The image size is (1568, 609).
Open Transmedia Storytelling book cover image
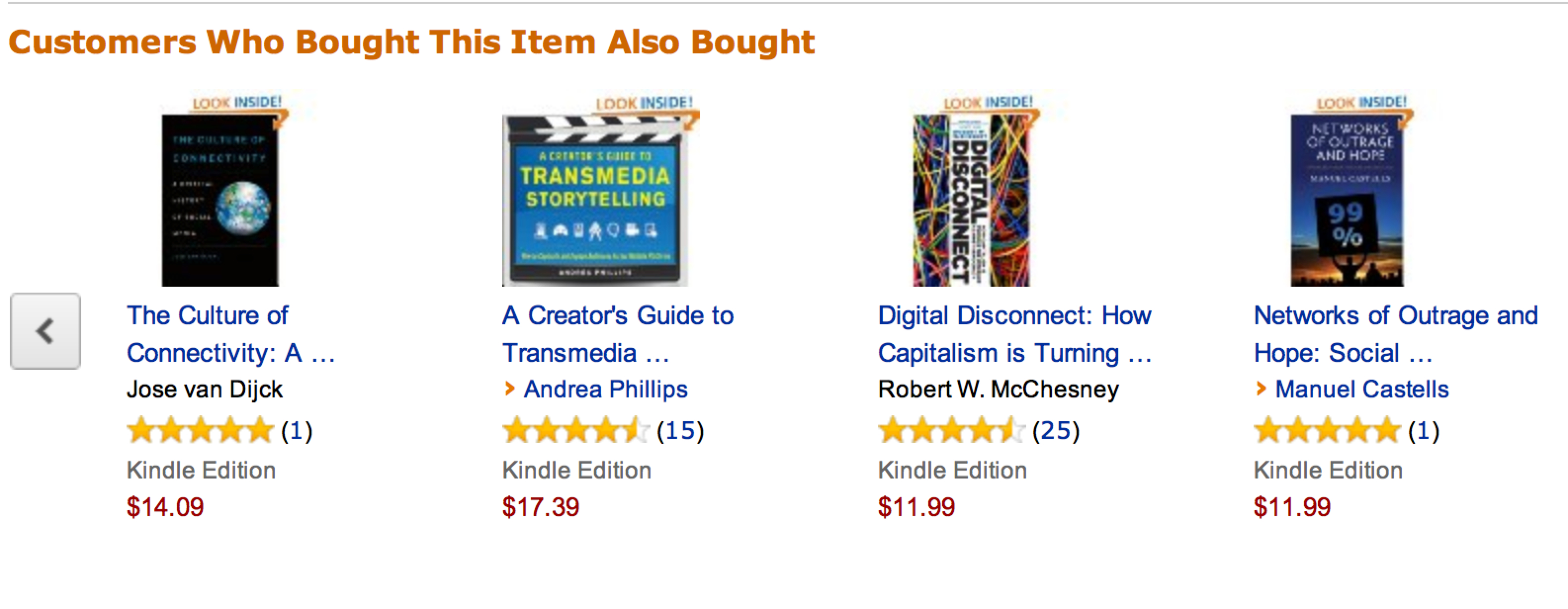(595, 201)
